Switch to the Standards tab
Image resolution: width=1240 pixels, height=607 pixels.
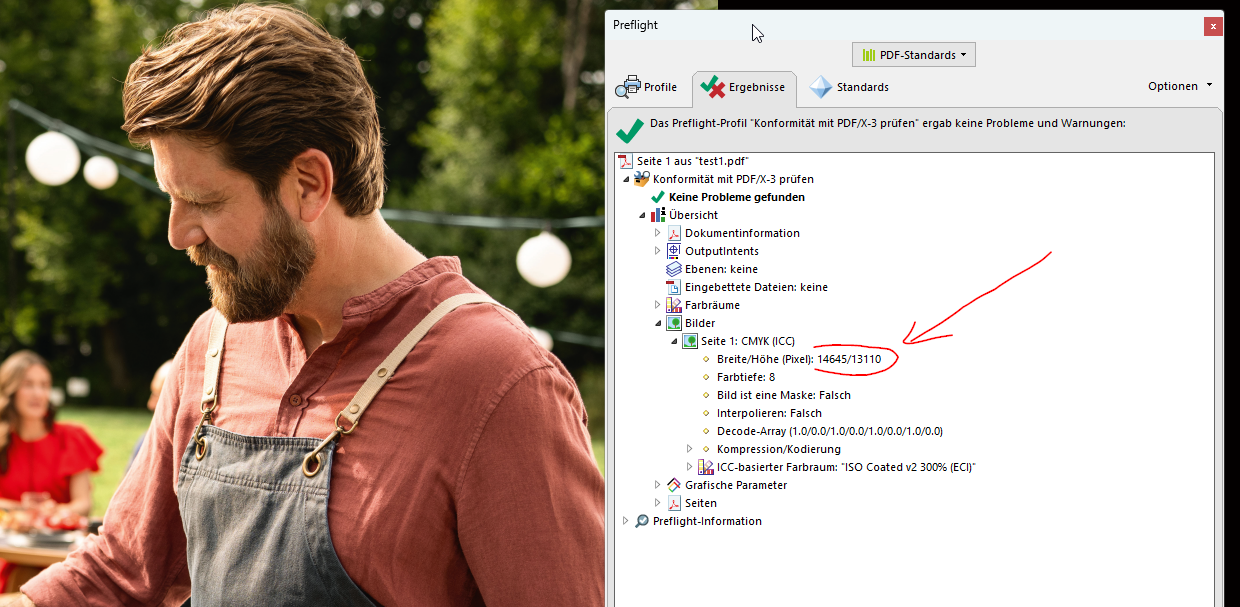(x=849, y=87)
